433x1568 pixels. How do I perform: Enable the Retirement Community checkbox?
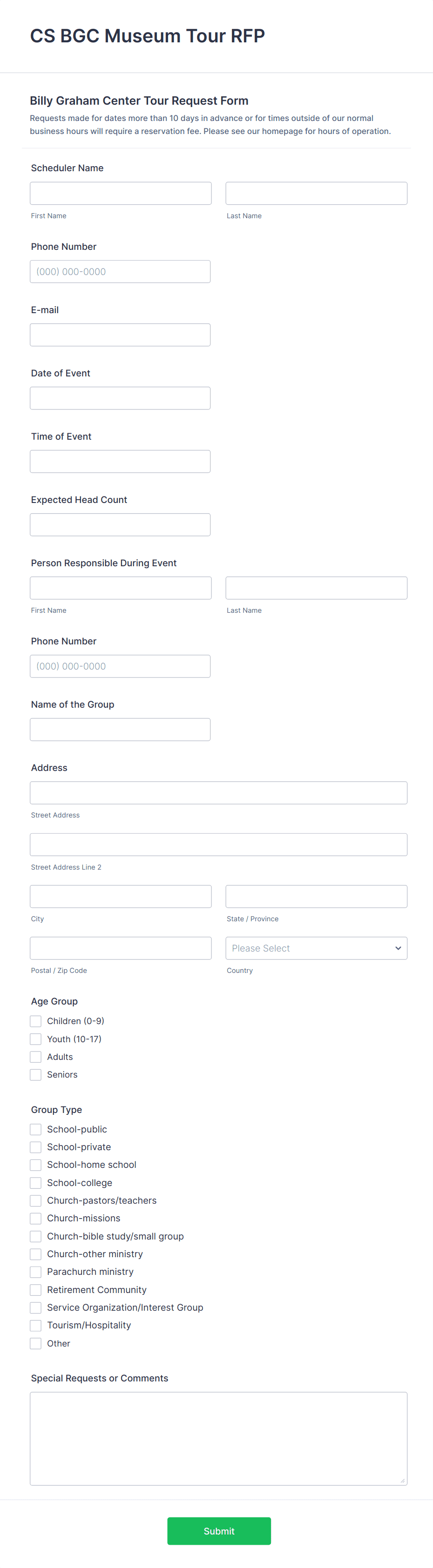pyautogui.click(x=35, y=1289)
